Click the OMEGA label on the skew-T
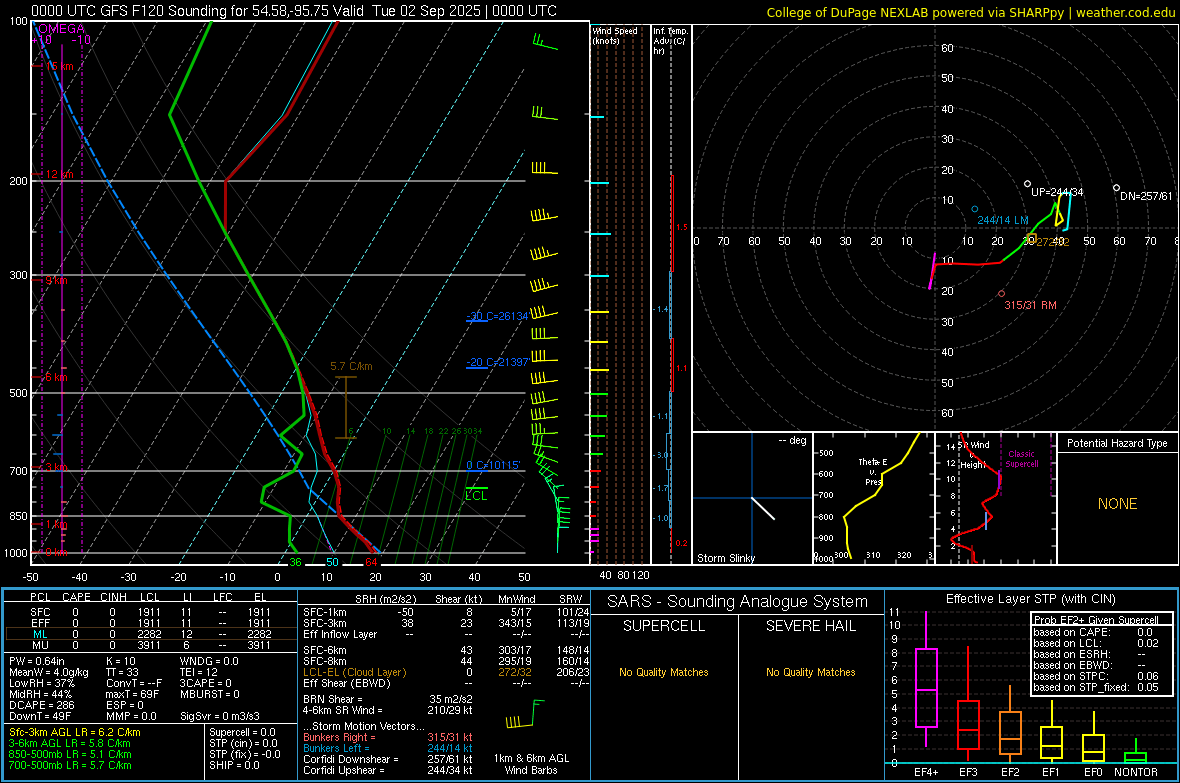The image size is (1180, 783). click(61, 29)
